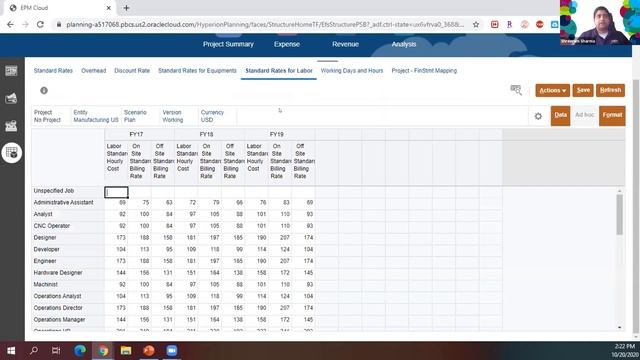Switch to Standard Rates for Equipments tab
The width and height of the screenshot is (640, 360).
point(197,71)
